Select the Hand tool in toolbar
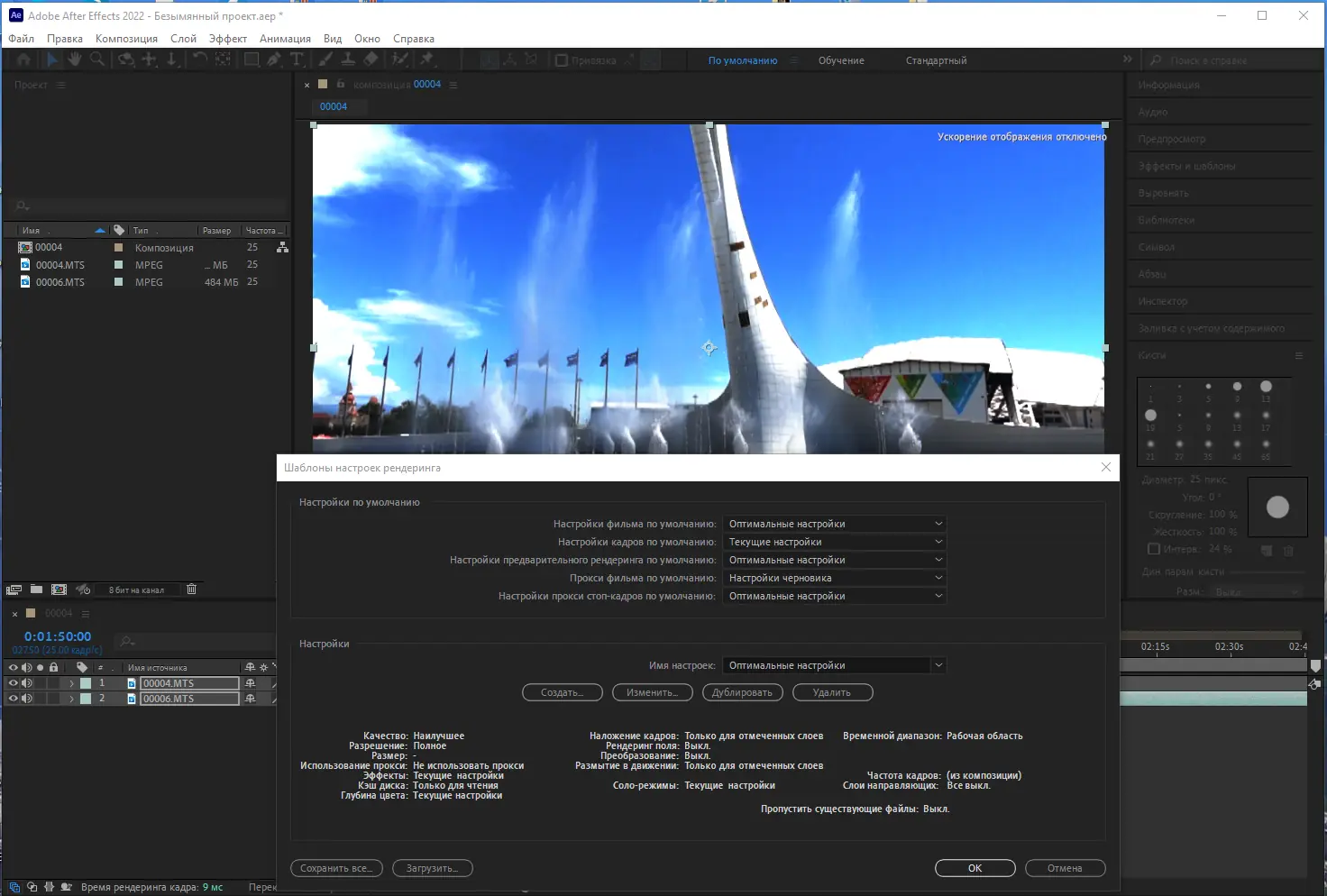1327x896 pixels. 74,59
